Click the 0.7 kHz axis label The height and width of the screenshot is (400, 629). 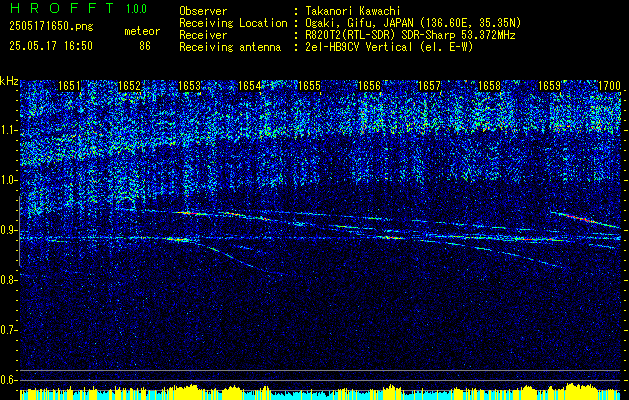point(8,330)
